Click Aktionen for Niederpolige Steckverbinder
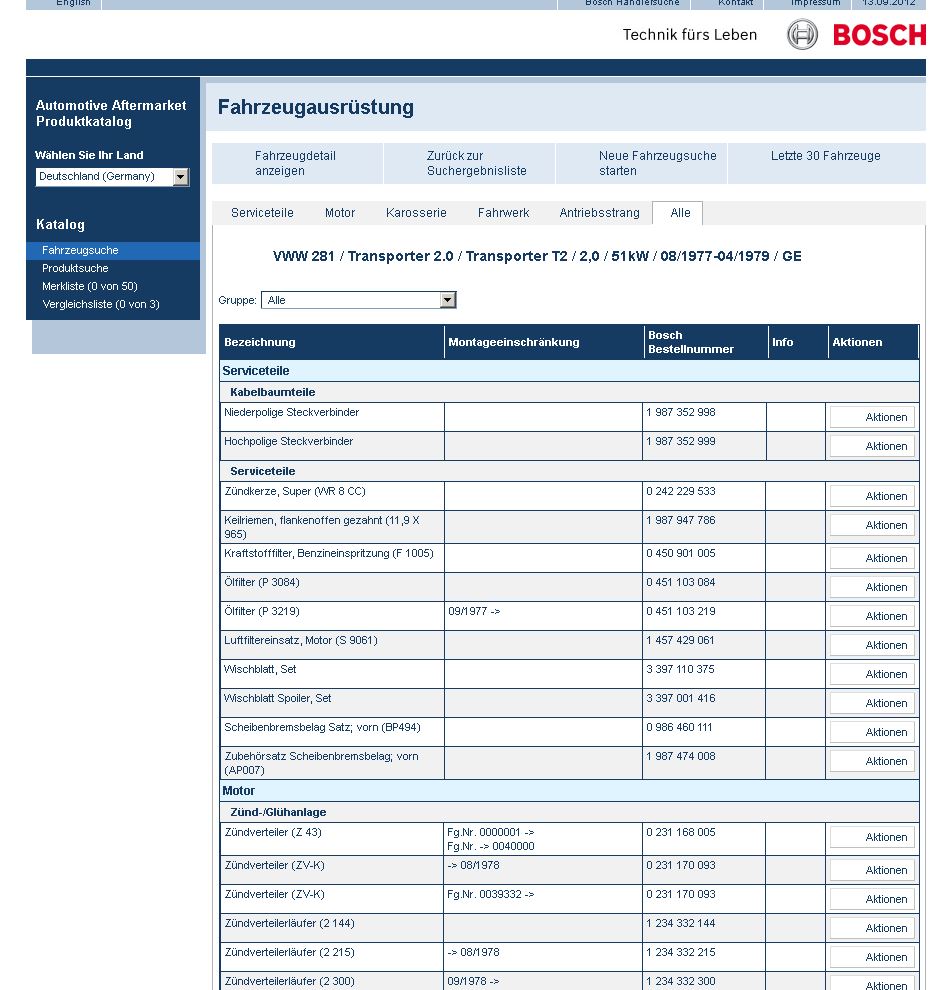 (872, 417)
